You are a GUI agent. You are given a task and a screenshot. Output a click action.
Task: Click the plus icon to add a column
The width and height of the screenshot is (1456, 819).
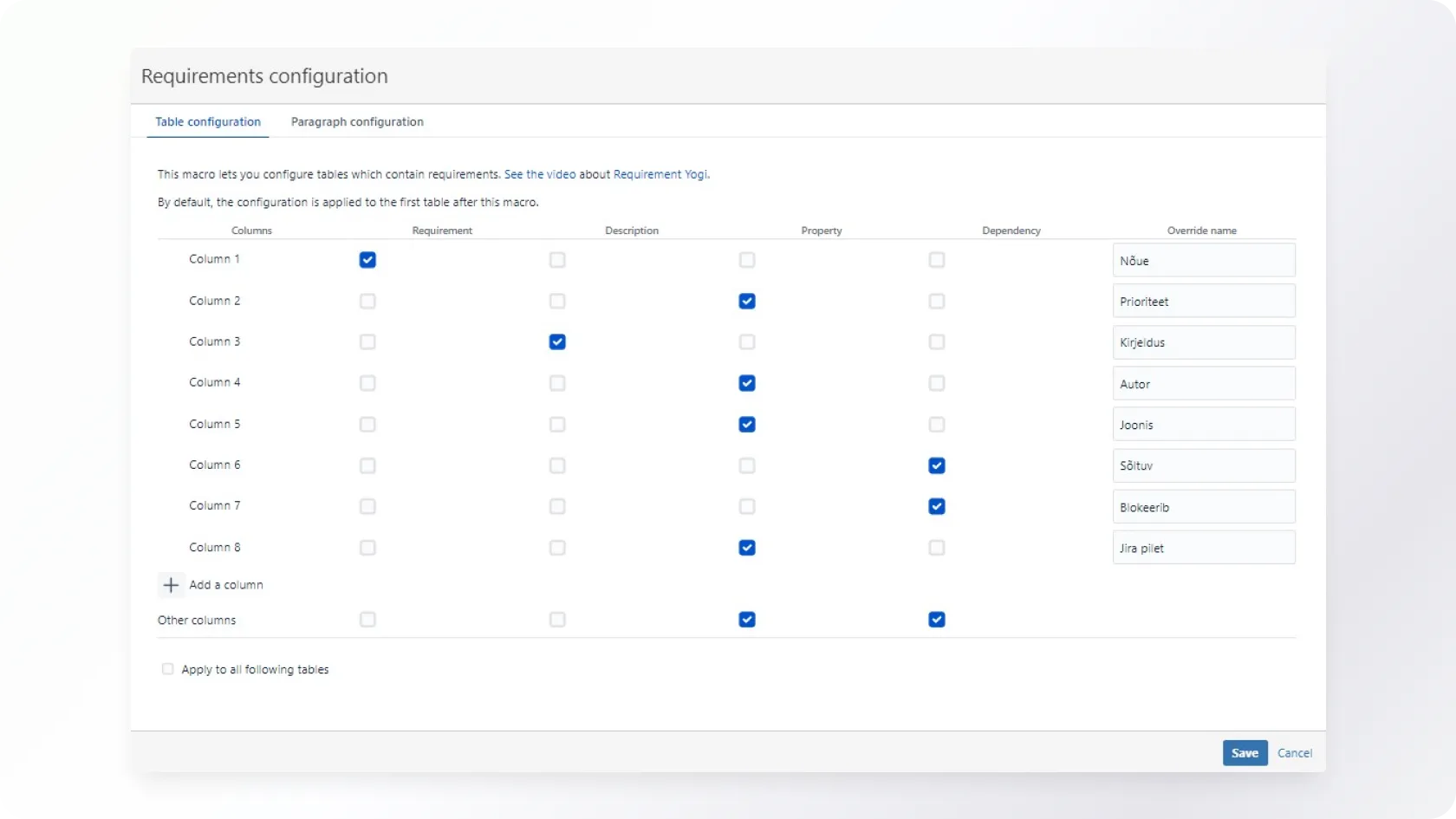[171, 585]
